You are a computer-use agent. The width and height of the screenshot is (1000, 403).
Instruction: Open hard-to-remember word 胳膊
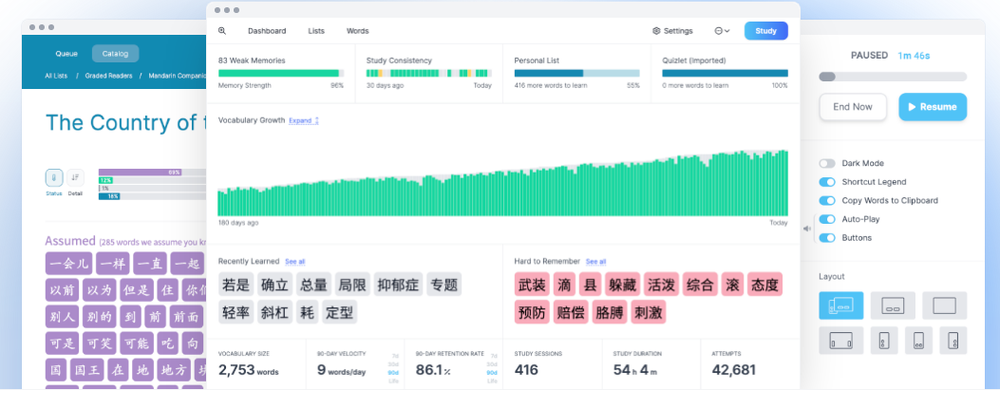coord(610,312)
